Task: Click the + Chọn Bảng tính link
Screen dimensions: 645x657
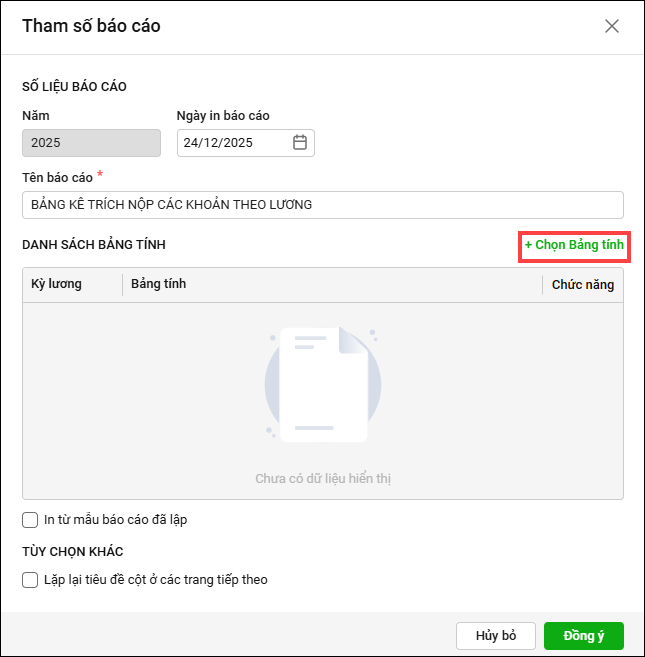Action: tap(574, 245)
